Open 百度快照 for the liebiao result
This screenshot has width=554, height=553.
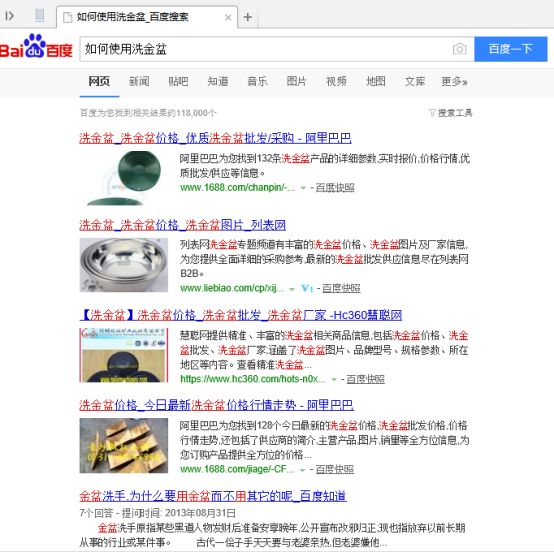[x=341, y=288]
